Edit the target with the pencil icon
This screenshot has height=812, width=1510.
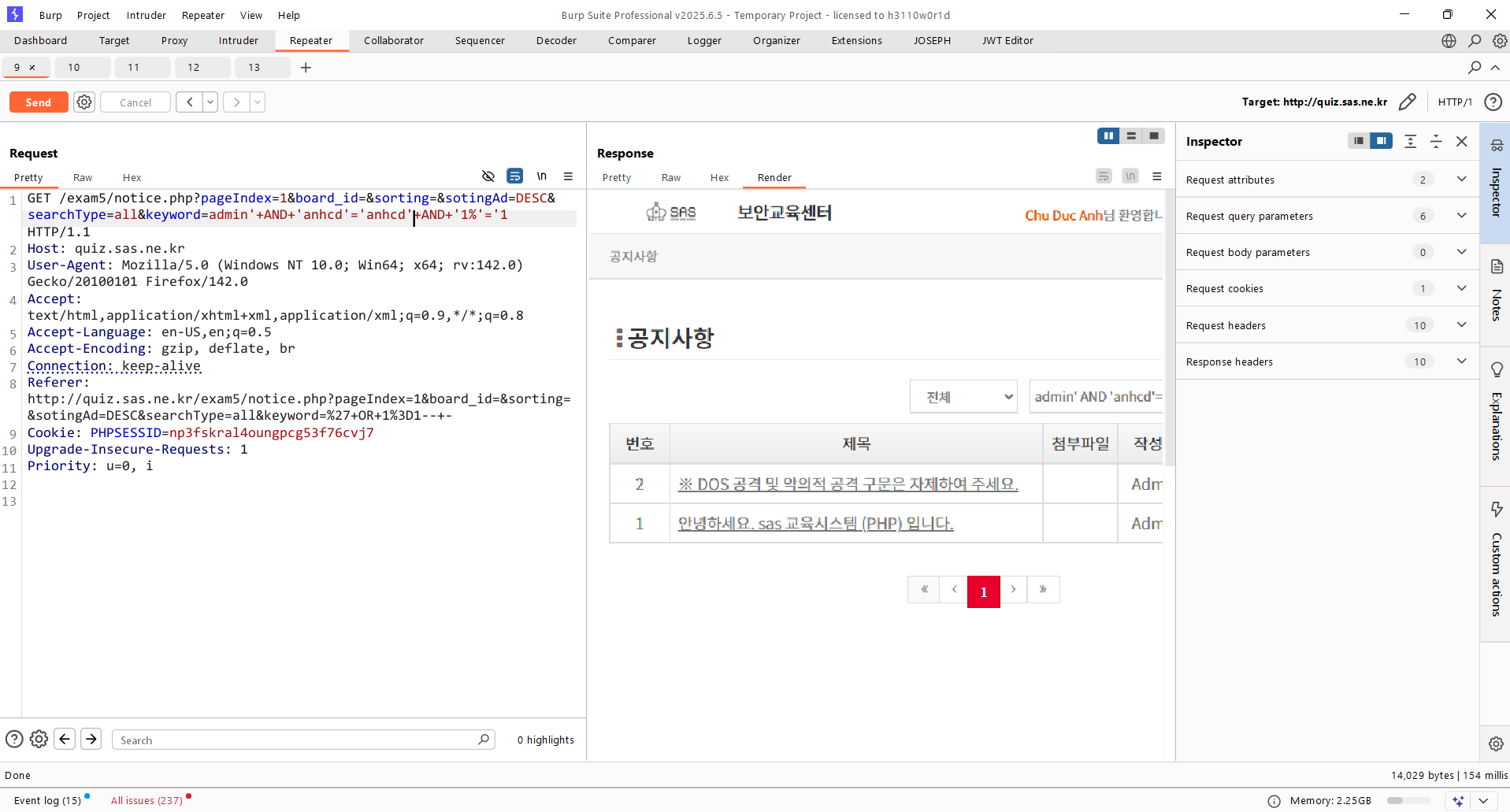[1407, 102]
